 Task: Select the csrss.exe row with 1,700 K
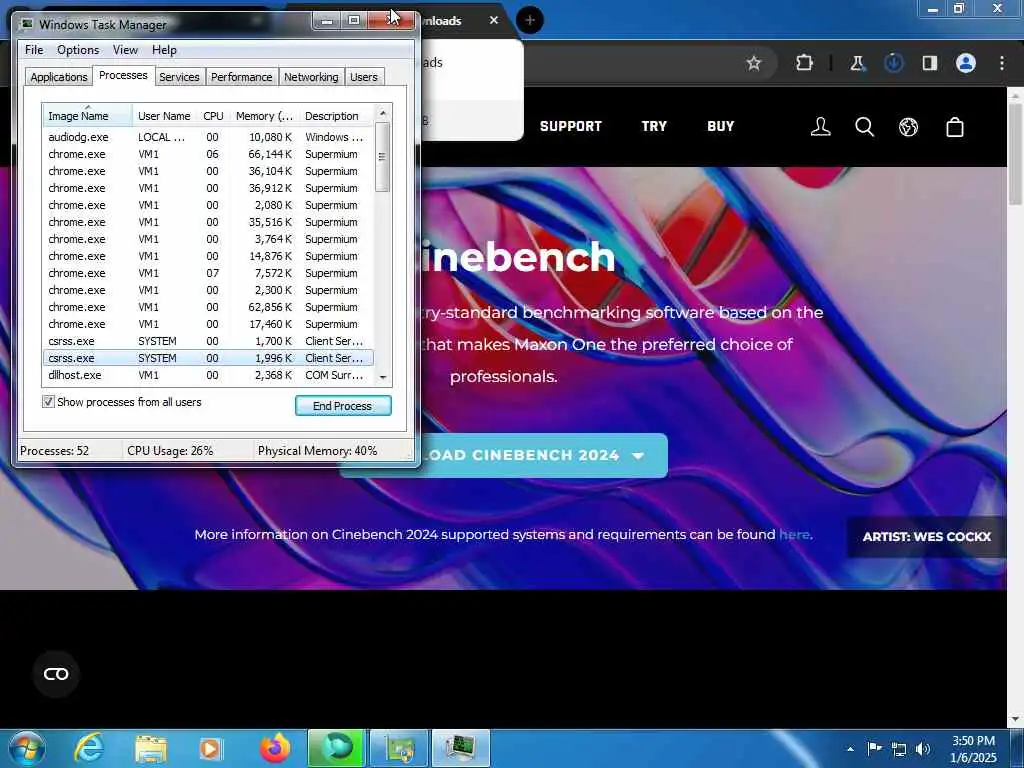pyautogui.click(x=208, y=341)
